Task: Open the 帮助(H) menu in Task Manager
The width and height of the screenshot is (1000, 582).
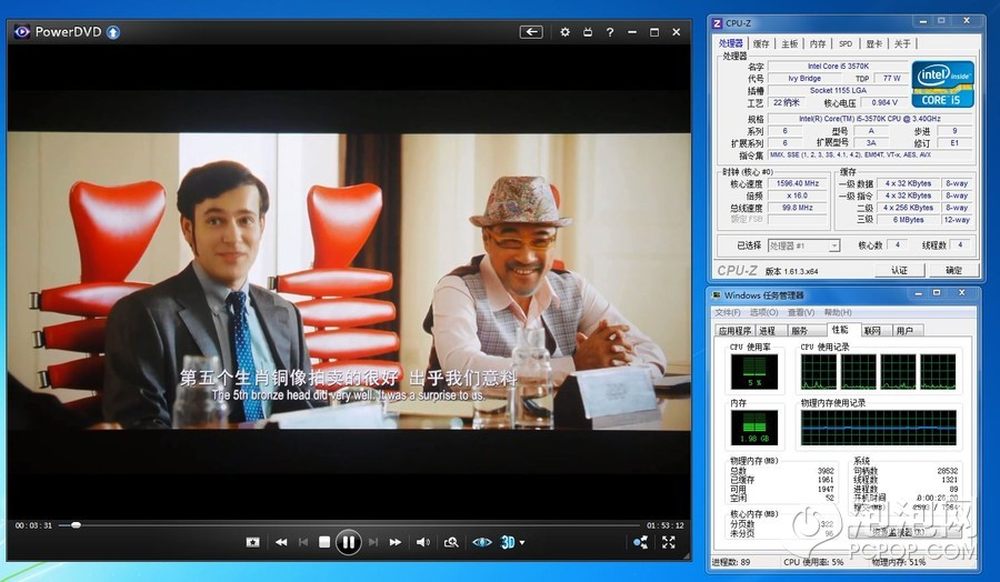Action: pyautogui.click(x=838, y=312)
